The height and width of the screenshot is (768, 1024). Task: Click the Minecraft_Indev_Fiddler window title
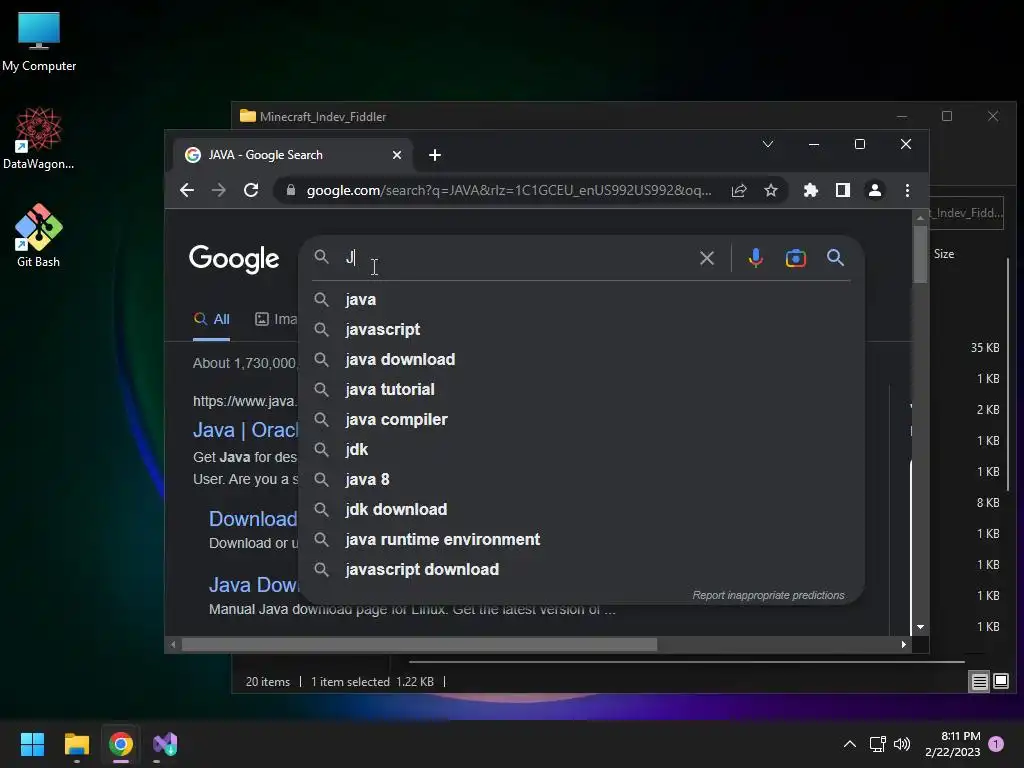[x=323, y=117]
